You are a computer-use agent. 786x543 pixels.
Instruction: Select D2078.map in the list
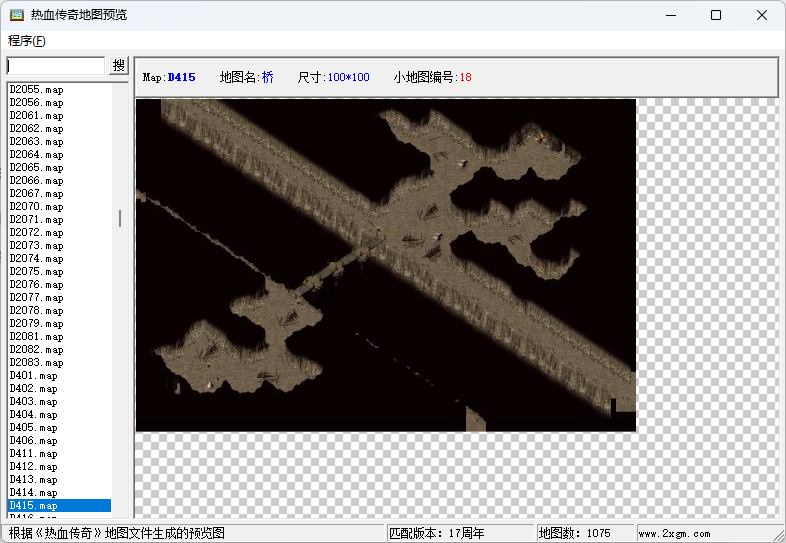click(x=59, y=311)
